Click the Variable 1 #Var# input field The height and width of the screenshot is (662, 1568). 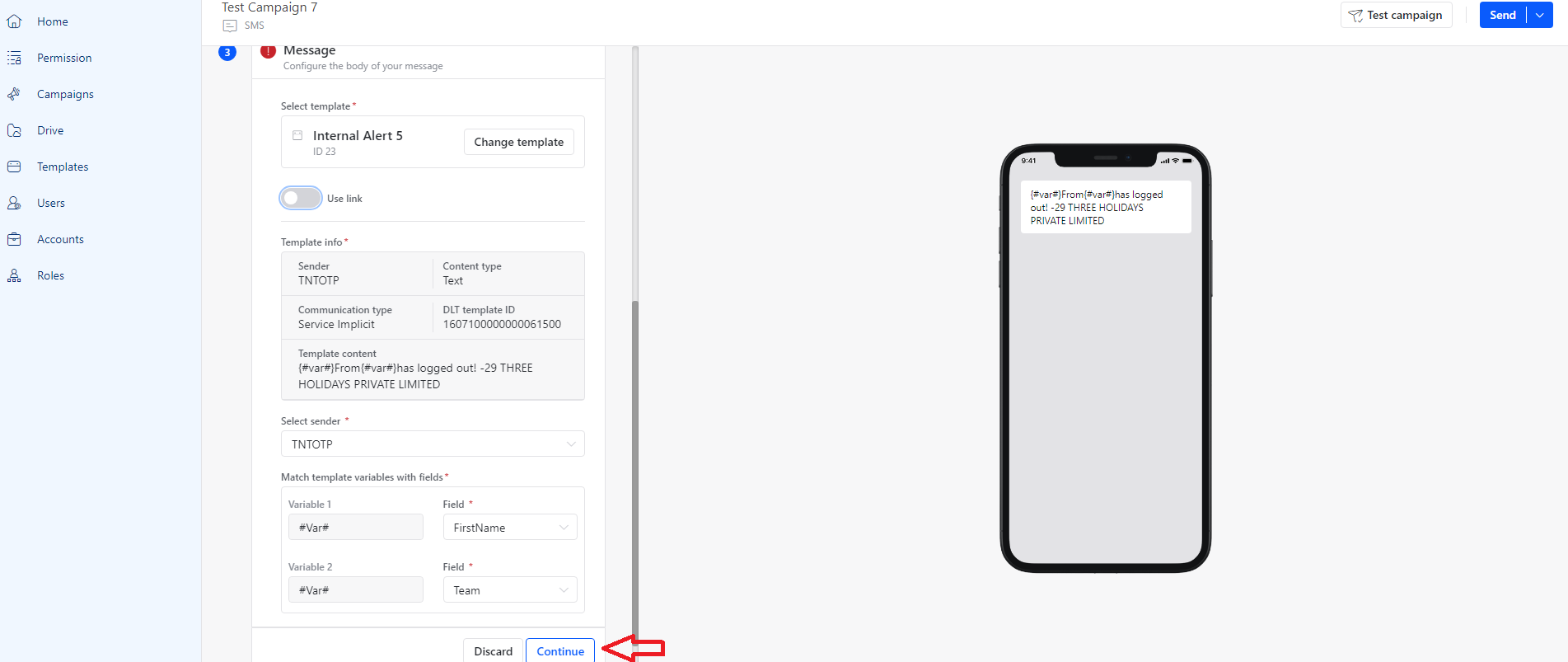tap(356, 528)
